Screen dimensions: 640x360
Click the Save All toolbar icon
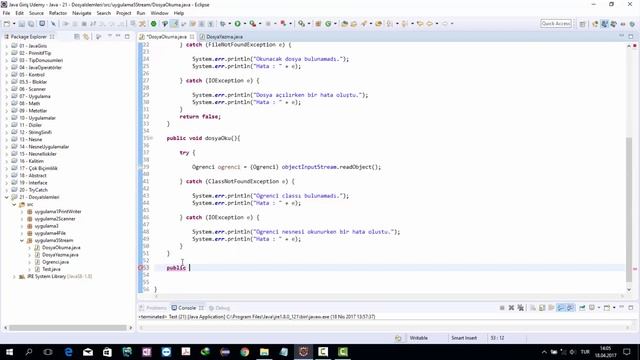coord(31,24)
